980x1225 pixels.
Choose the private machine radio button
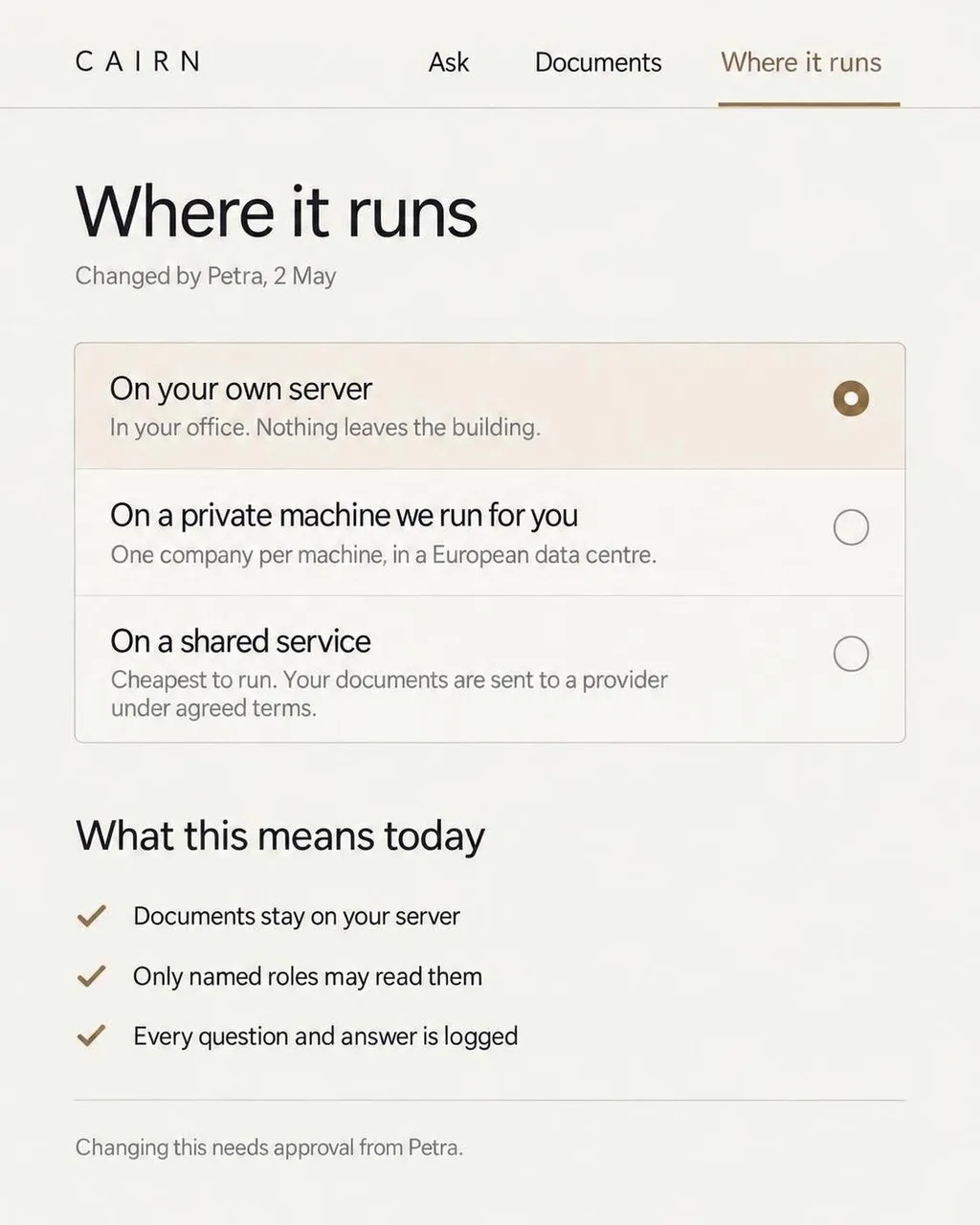(x=851, y=526)
